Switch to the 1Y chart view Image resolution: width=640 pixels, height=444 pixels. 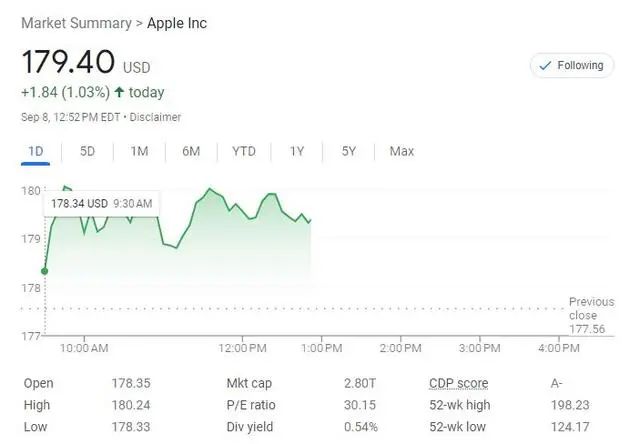[297, 152]
